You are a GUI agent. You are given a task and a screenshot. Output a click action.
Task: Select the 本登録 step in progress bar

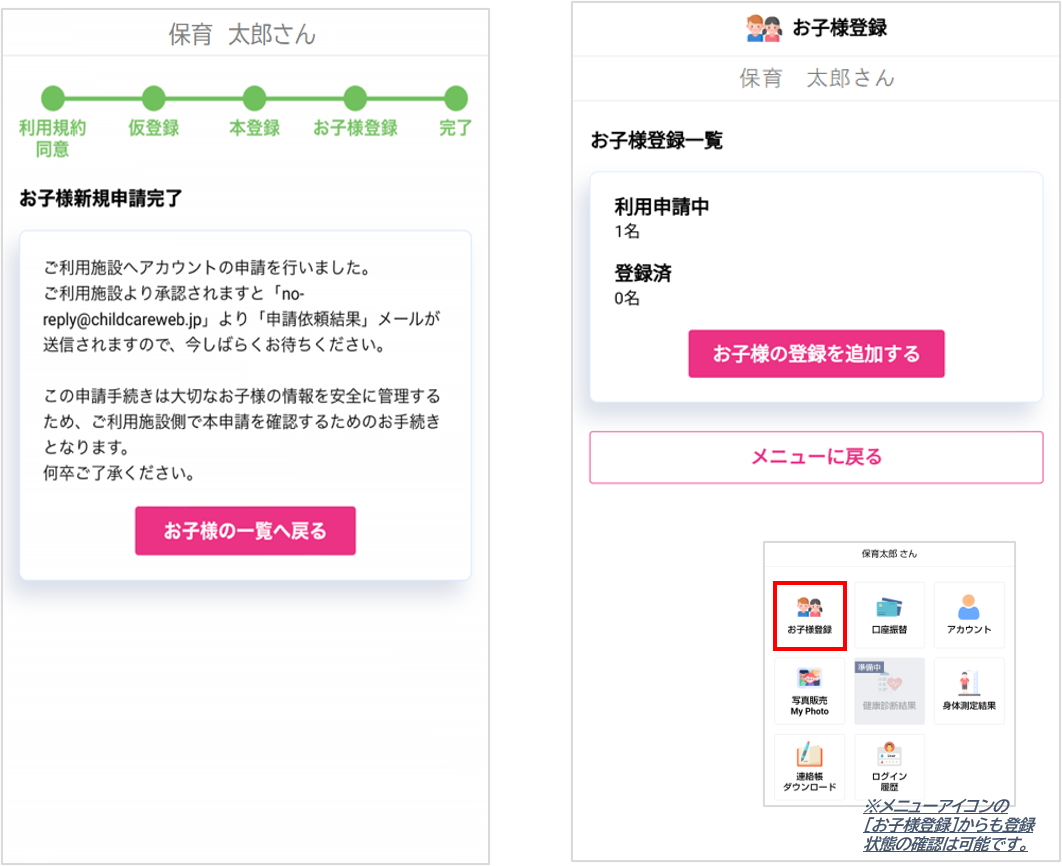coord(254,98)
